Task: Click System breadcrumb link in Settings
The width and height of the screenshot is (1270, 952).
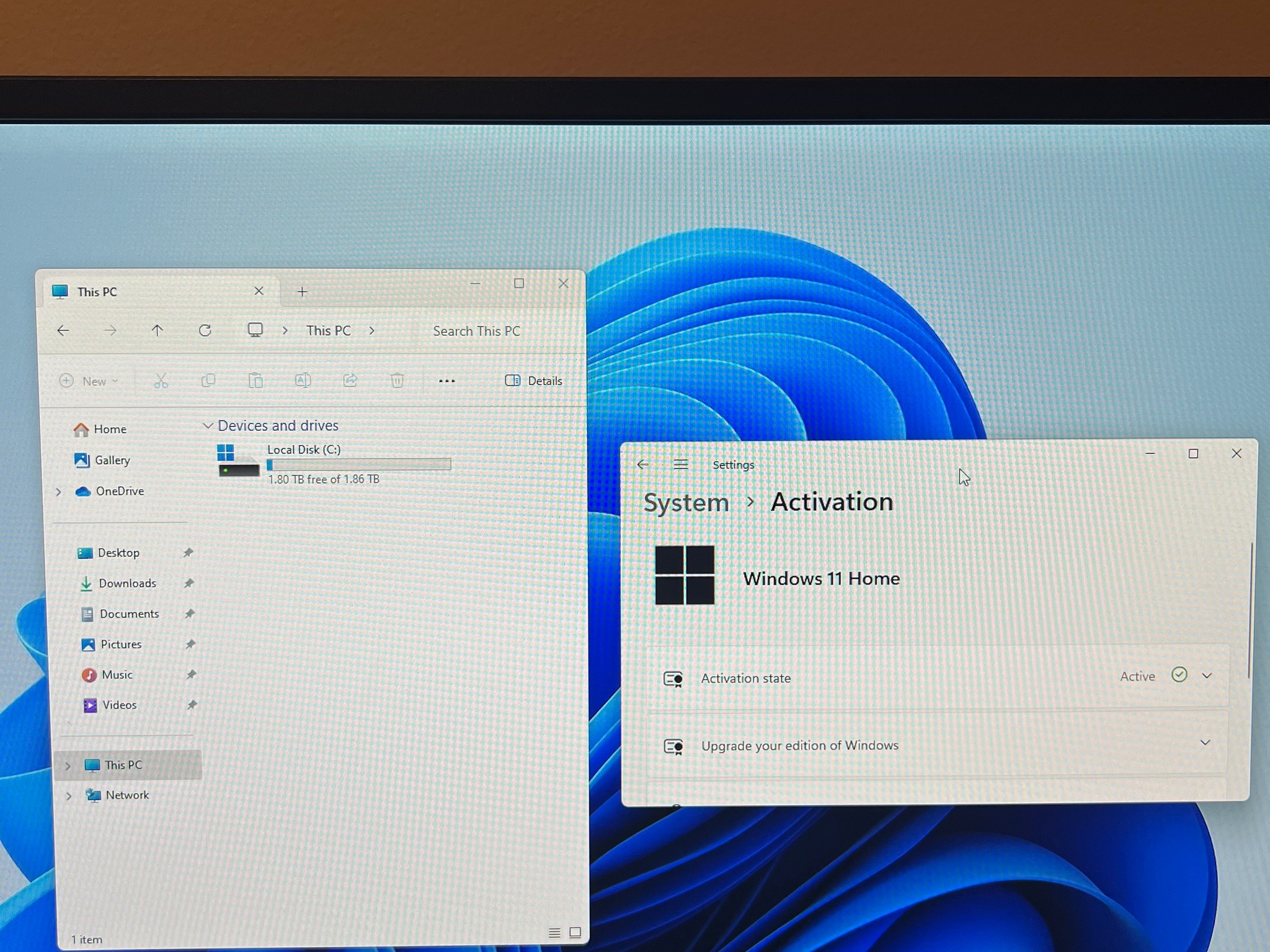Action: tap(686, 503)
